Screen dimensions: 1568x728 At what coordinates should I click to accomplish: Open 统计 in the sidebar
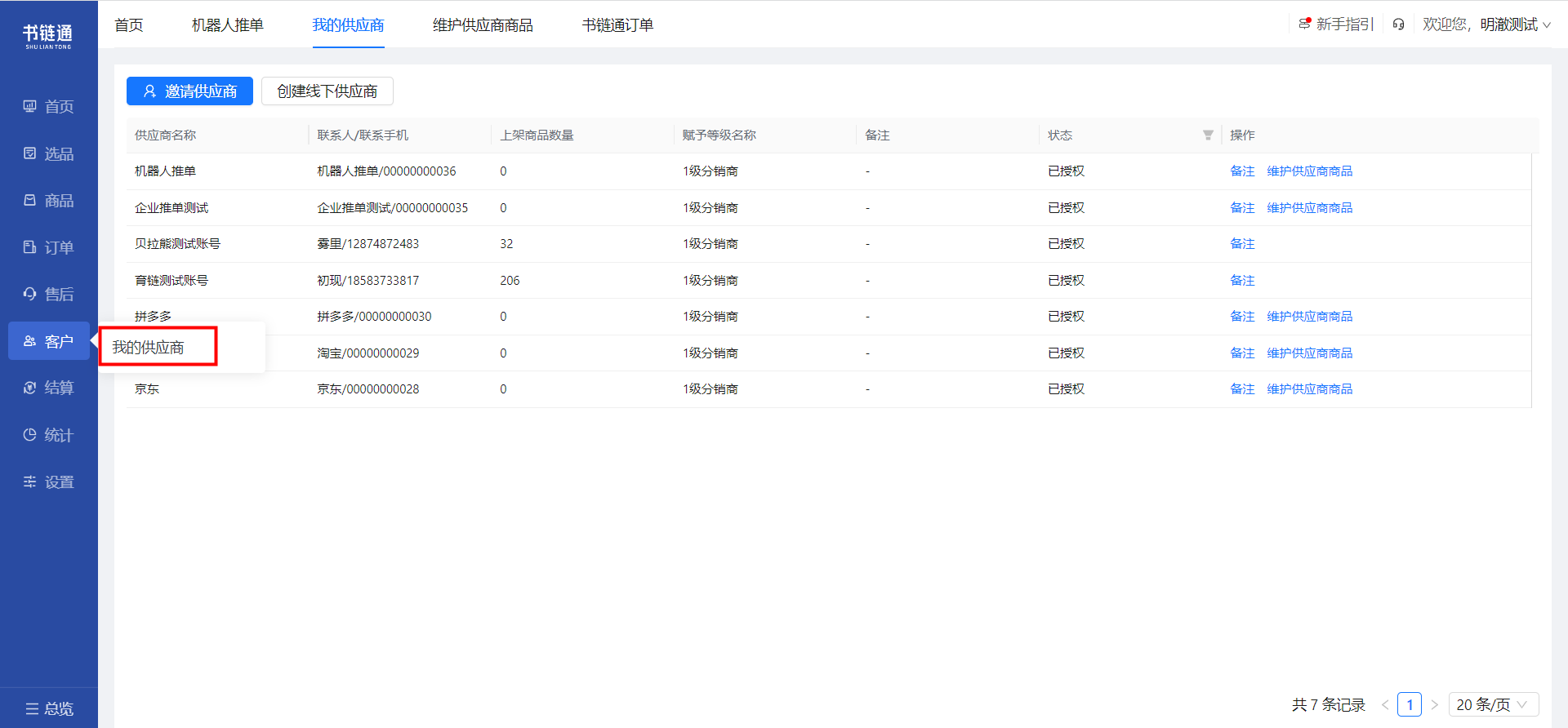tap(49, 435)
